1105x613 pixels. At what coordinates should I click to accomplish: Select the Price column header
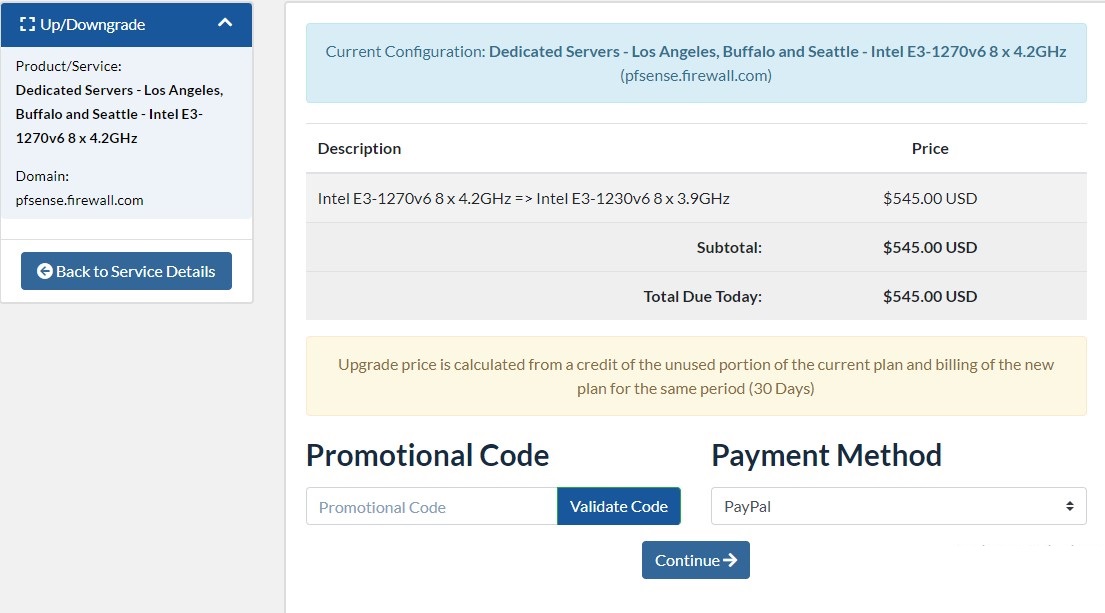tap(930, 149)
